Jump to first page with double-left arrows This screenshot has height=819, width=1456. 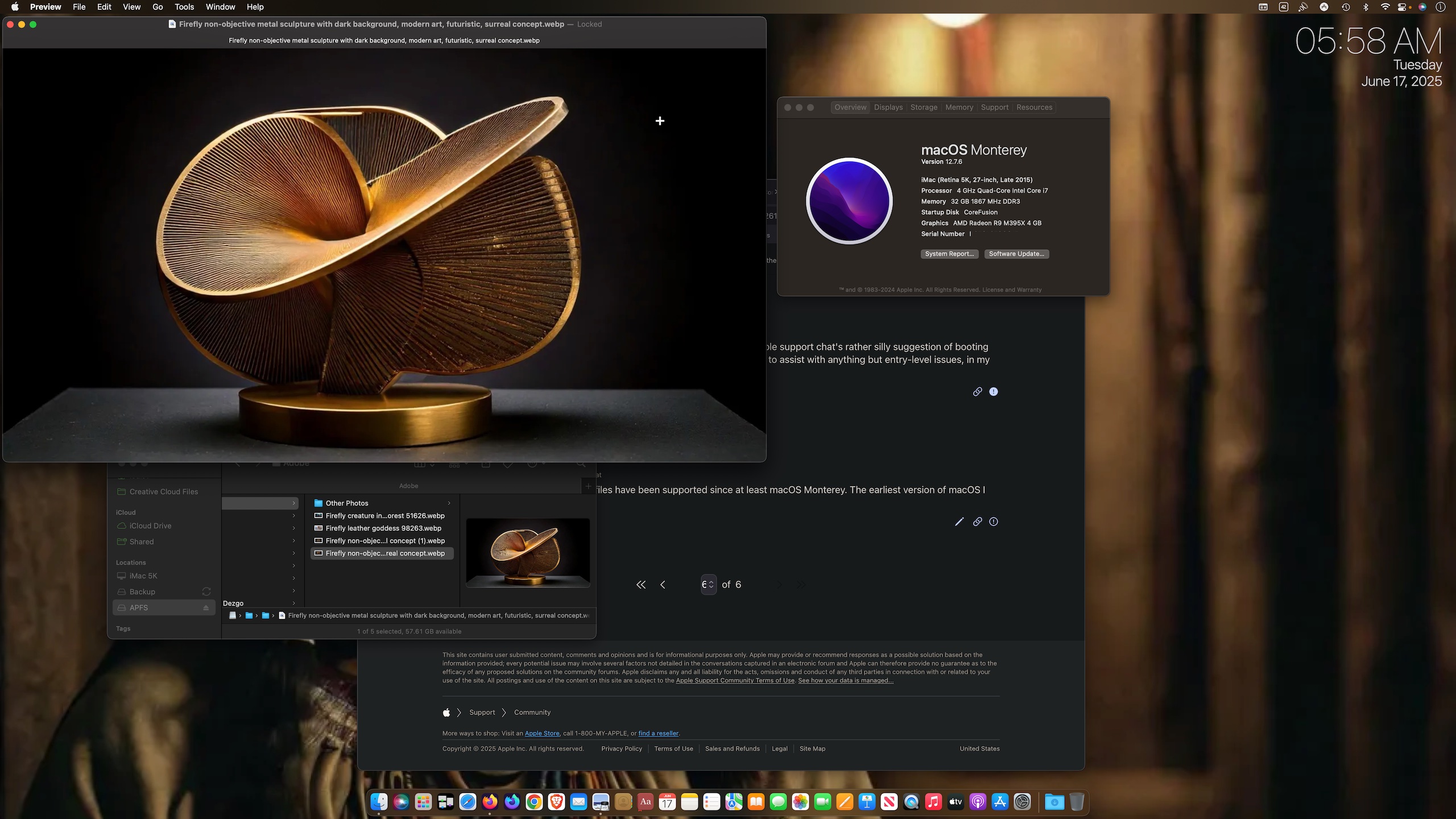pos(641,585)
